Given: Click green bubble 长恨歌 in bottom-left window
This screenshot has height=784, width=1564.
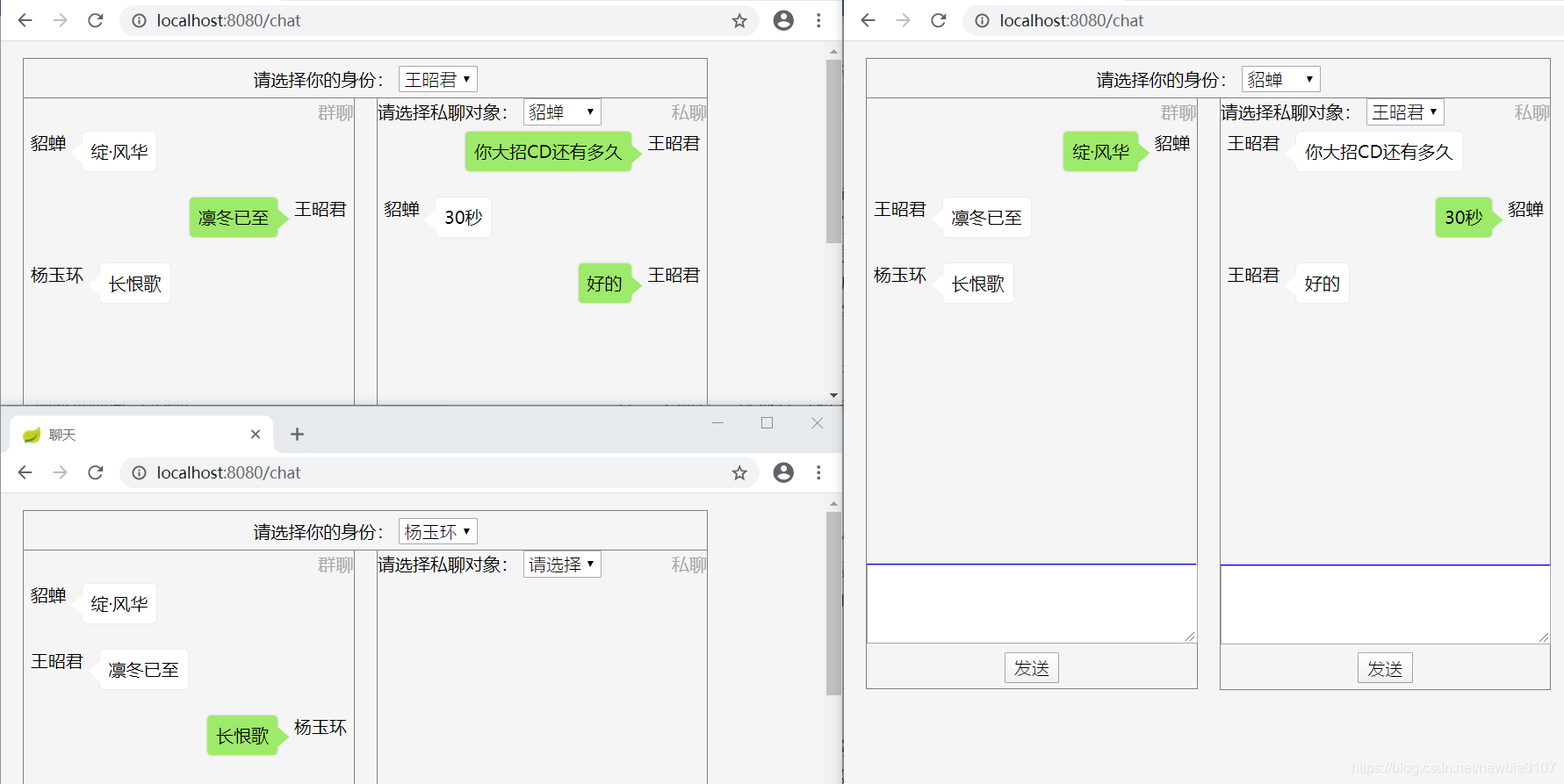Looking at the screenshot, I should 242,736.
